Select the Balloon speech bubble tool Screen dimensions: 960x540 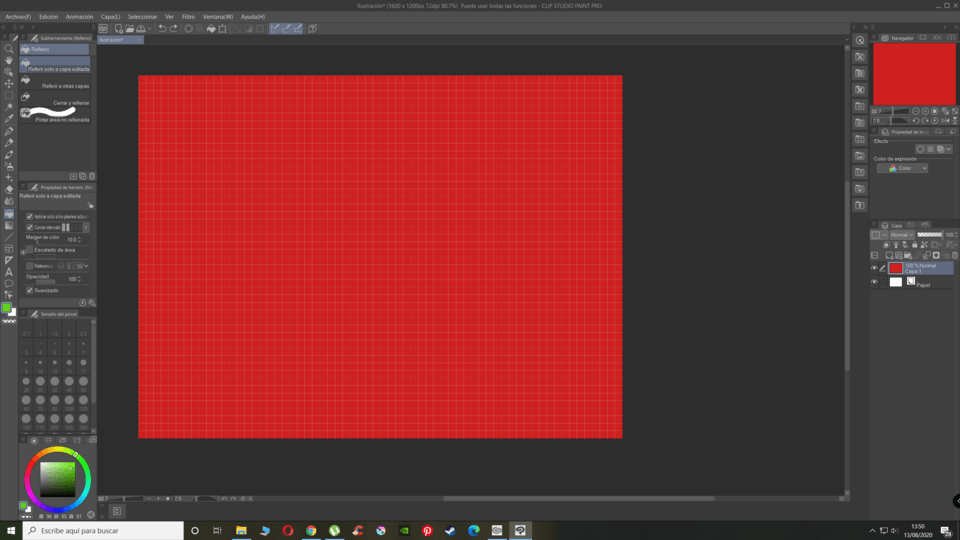[x=9, y=283]
